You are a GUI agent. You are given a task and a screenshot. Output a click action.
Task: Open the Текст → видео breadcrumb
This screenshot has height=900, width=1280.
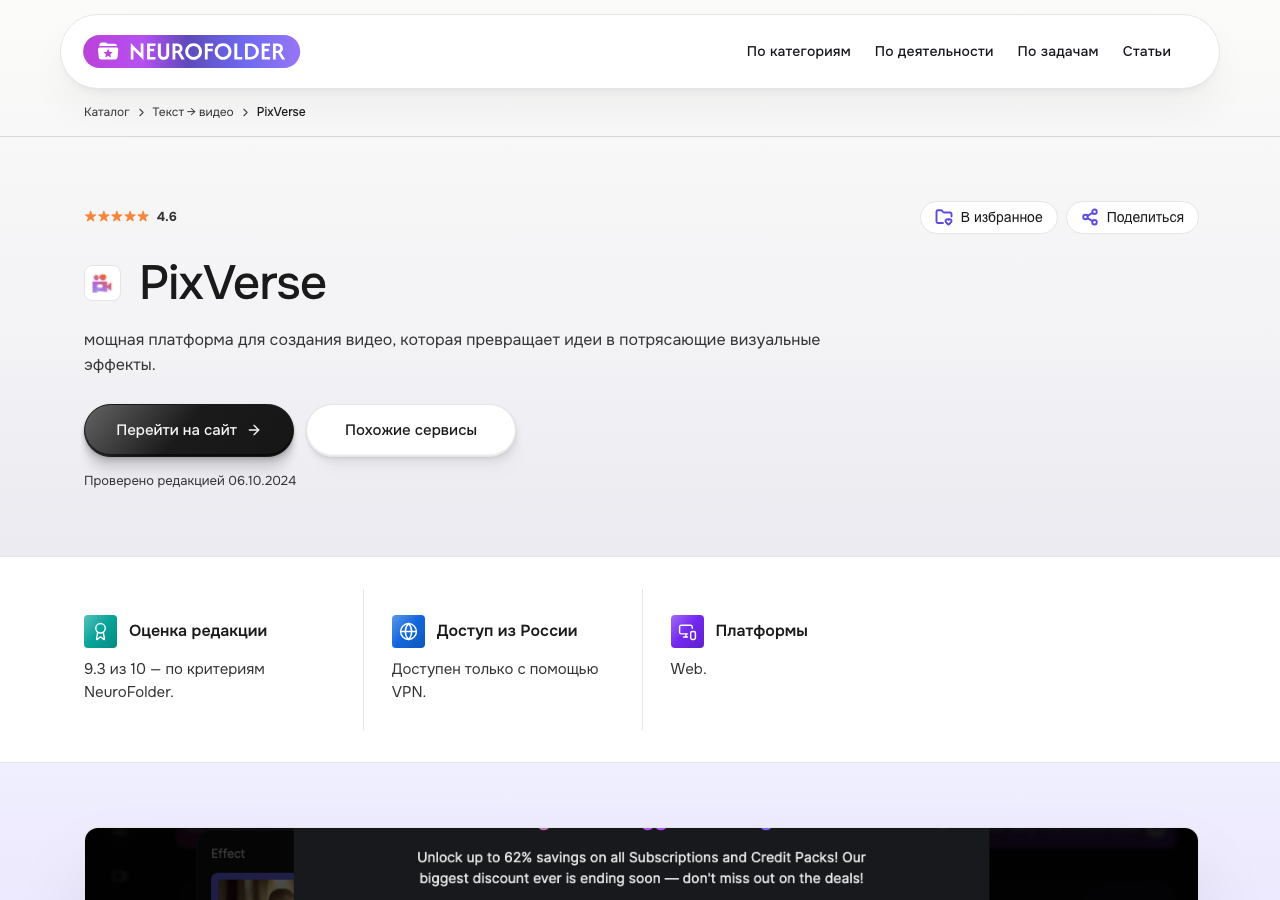[193, 112]
